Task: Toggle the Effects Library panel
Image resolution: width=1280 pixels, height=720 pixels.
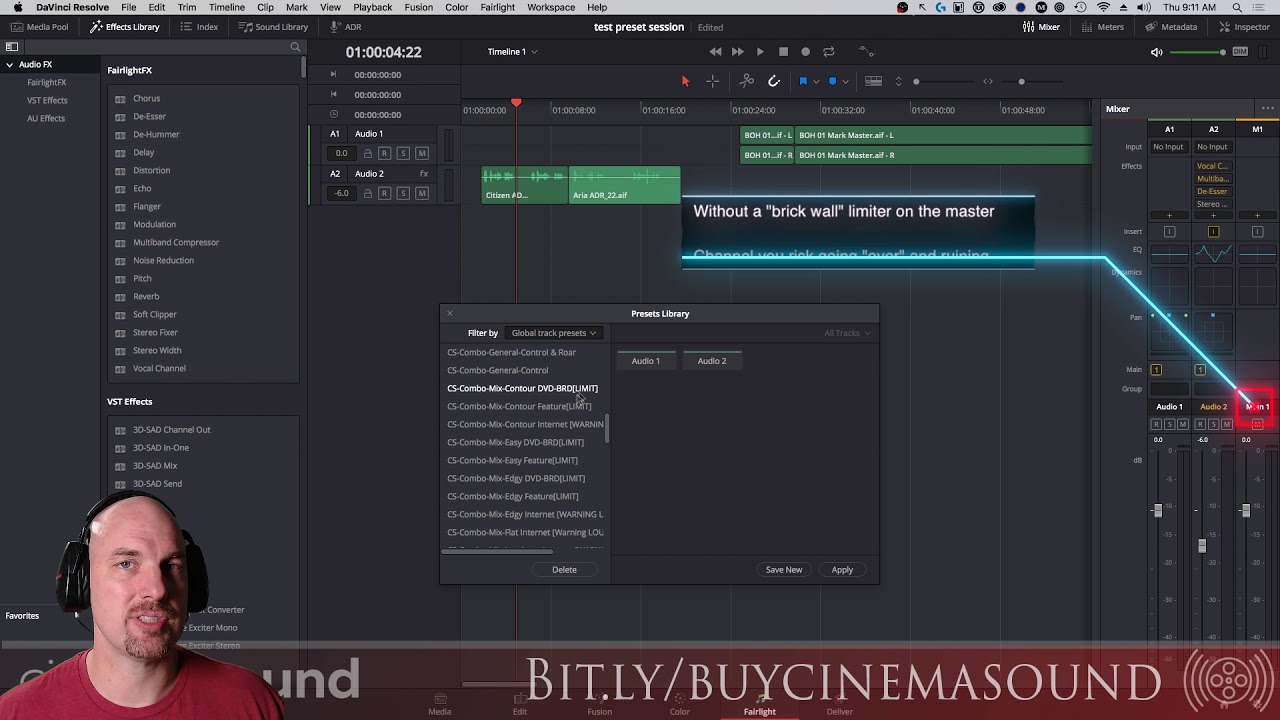Action: pyautogui.click(x=125, y=27)
